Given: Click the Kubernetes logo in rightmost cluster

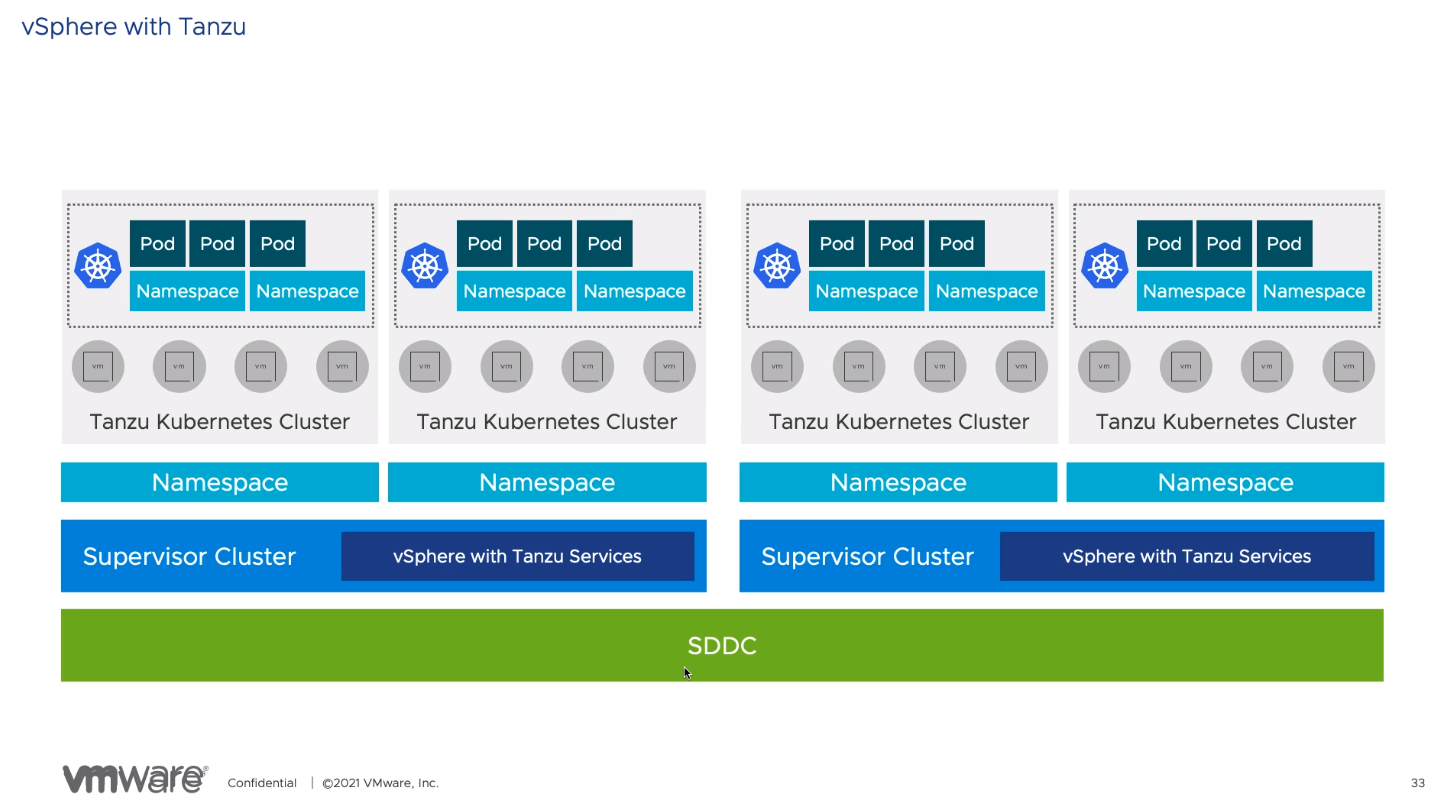Looking at the screenshot, I should pyautogui.click(x=1104, y=266).
